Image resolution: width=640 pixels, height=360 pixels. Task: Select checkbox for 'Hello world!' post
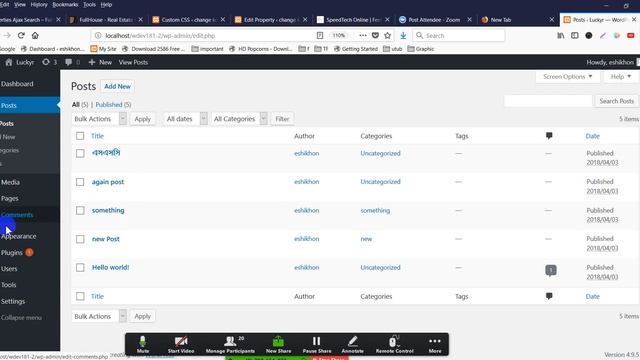[x=80, y=268]
